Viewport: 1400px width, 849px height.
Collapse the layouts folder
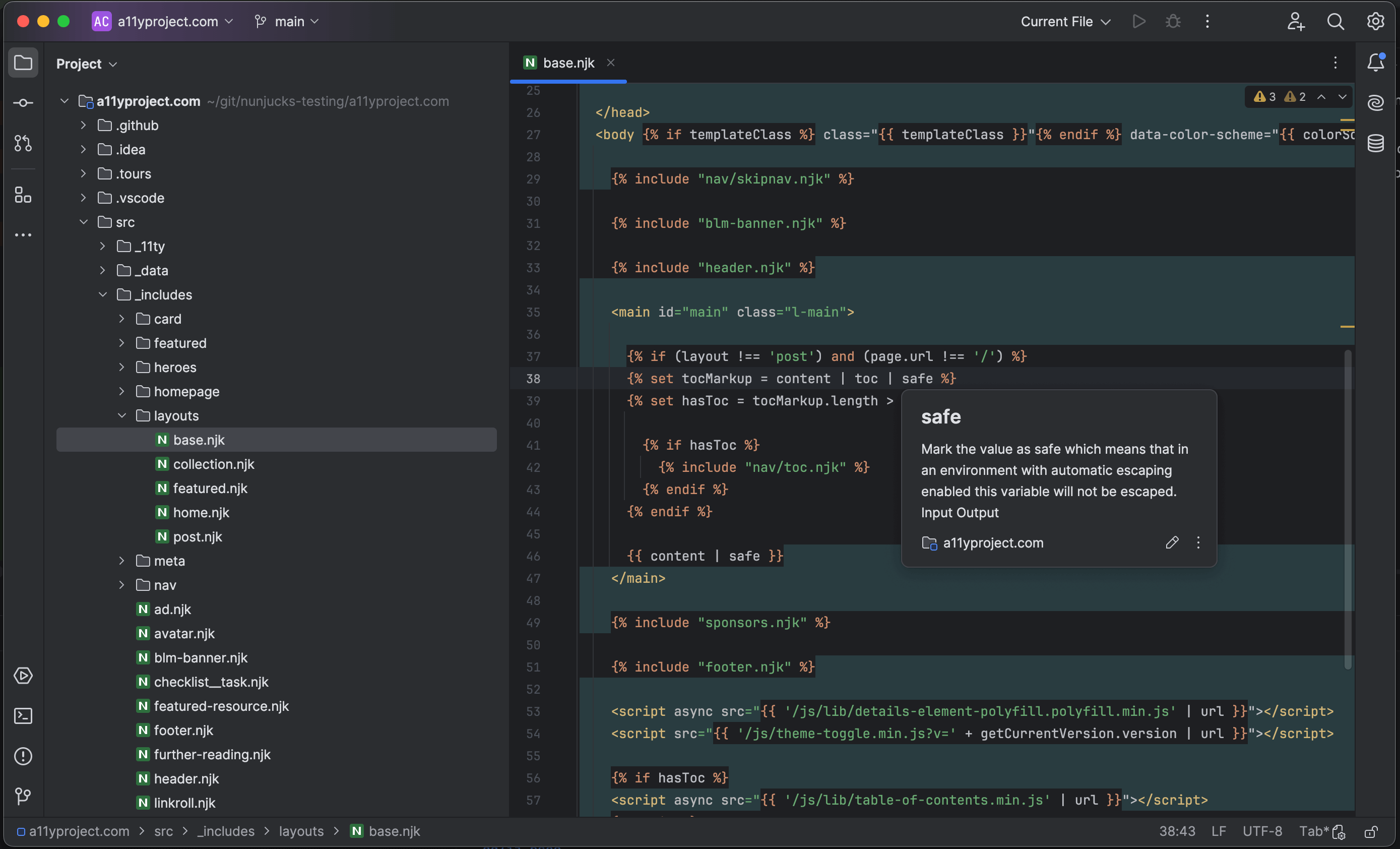tap(121, 415)
